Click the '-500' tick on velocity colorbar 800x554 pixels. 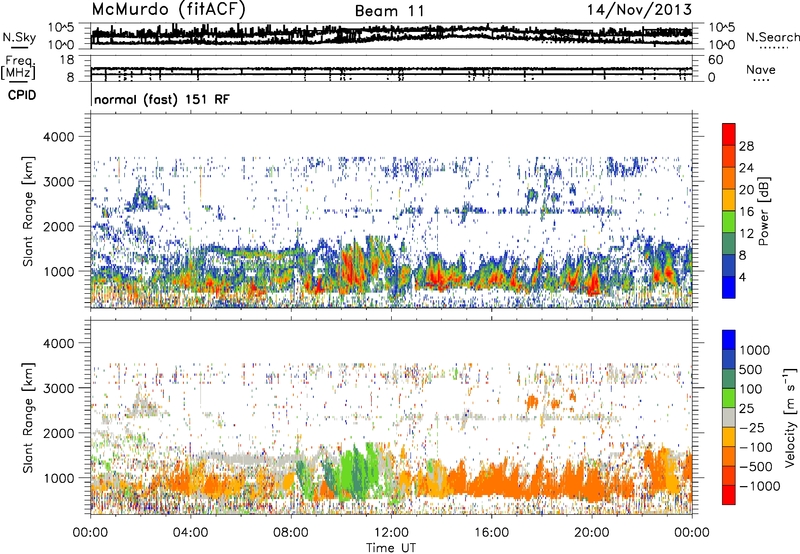(756, 466)
